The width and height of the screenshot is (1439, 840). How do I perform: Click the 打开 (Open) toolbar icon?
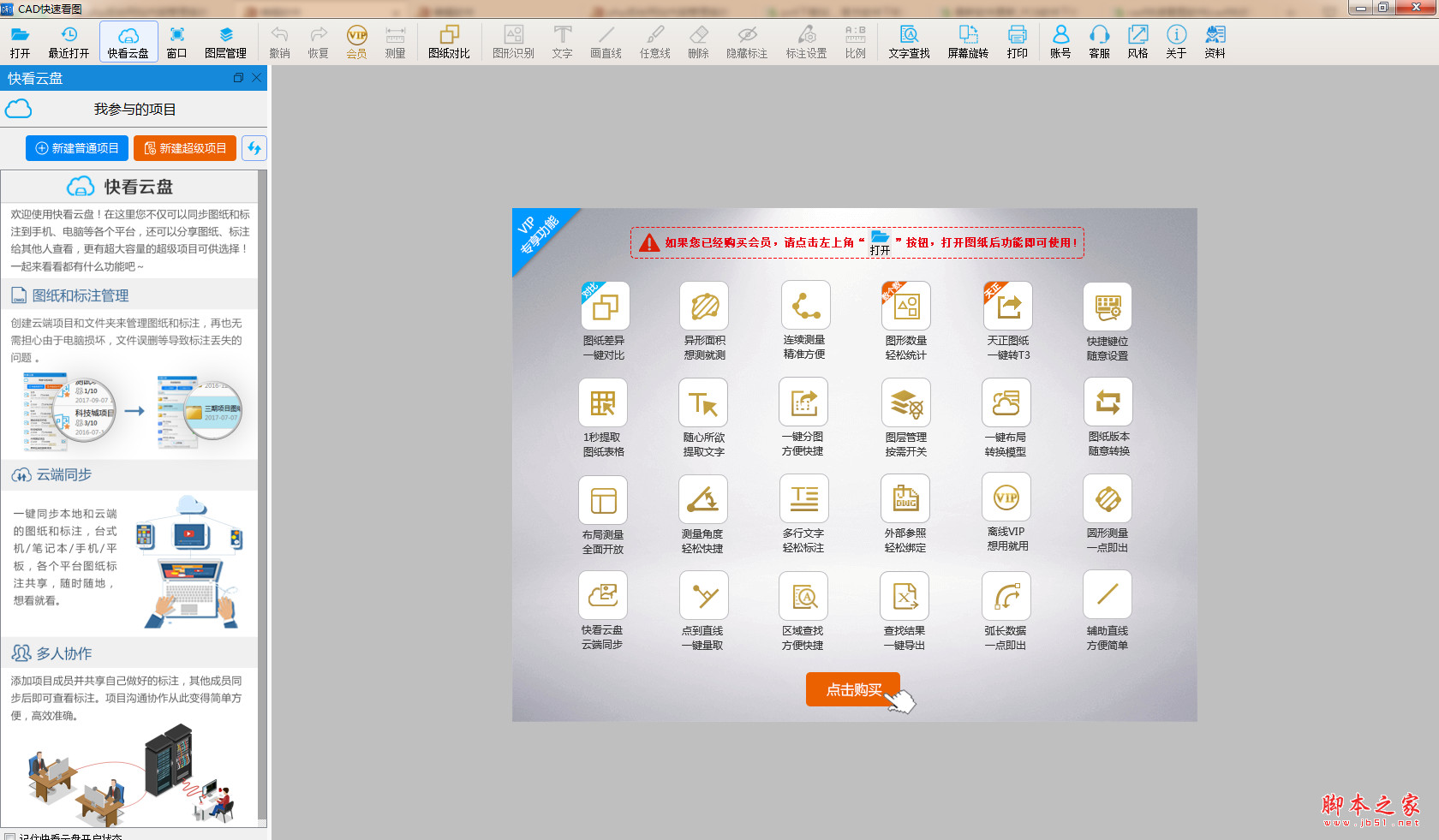(x=20, y=41)
